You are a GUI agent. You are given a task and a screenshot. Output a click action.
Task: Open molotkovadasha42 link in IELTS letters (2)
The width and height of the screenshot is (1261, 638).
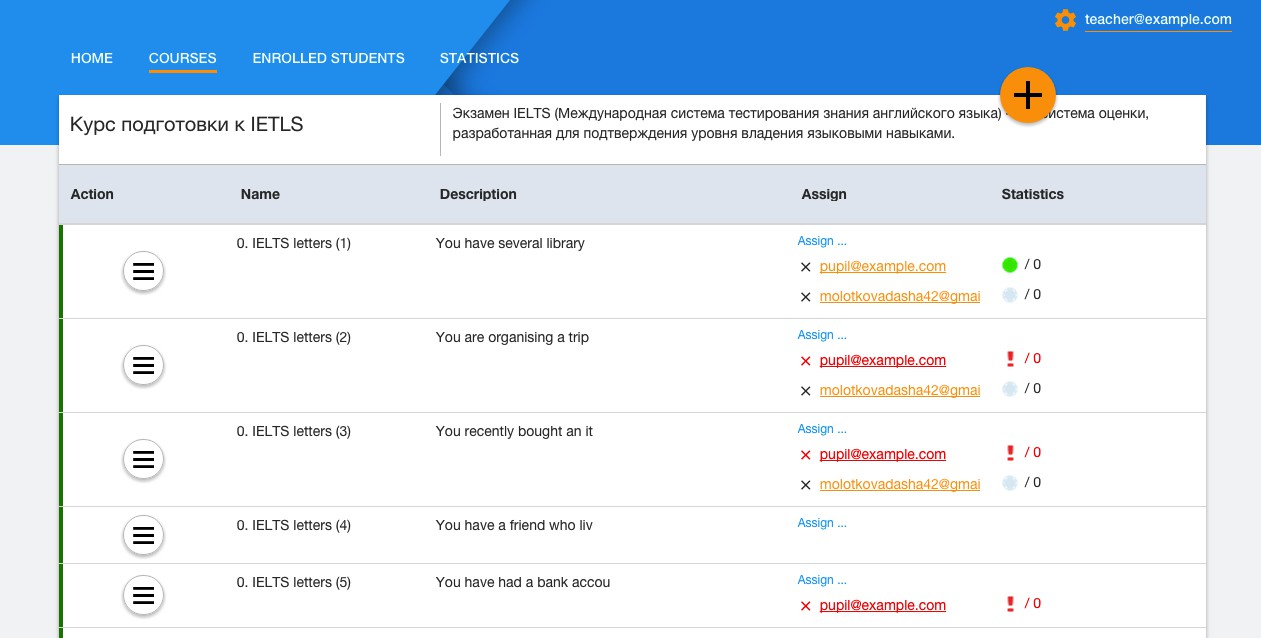(x=900, y=390)
